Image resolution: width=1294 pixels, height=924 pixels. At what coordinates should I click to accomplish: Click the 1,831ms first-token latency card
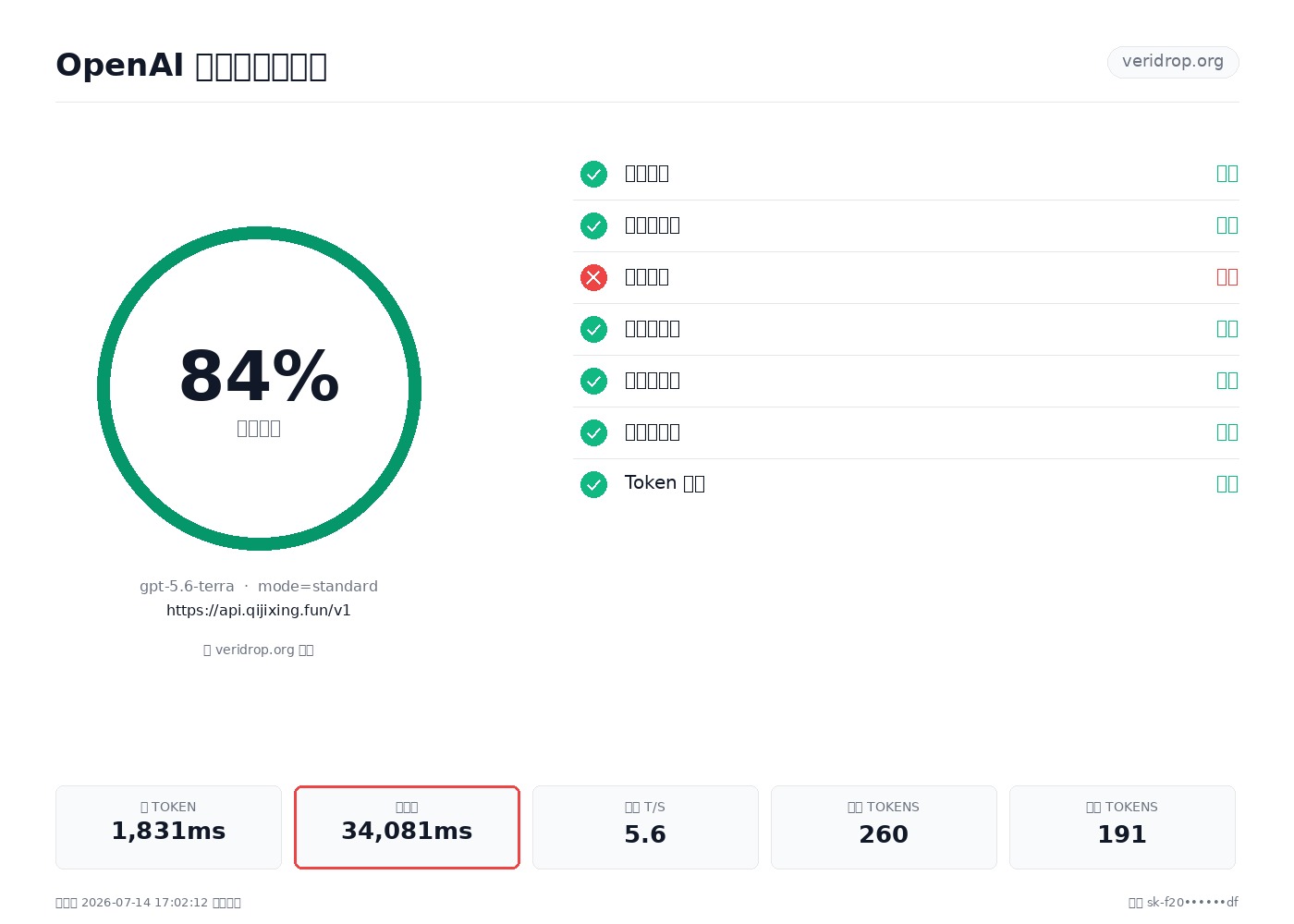pyautogui.click(x=168, y=827)
